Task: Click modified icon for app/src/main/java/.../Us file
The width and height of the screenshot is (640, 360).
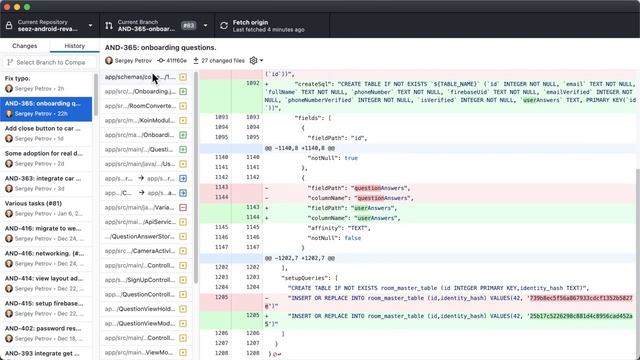Action: point(183,164)
